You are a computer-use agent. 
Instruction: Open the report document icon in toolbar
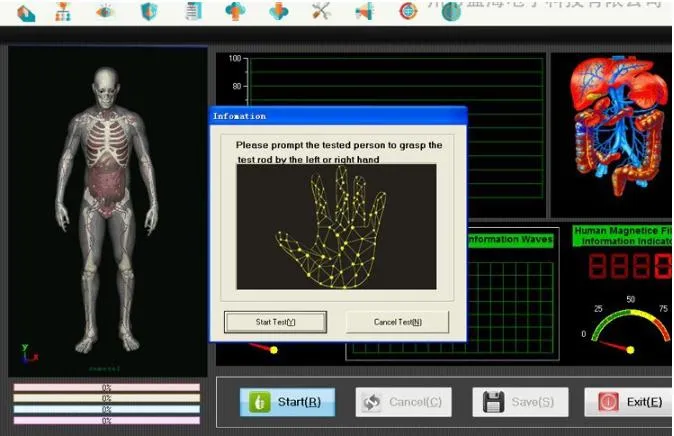[193, 12]
